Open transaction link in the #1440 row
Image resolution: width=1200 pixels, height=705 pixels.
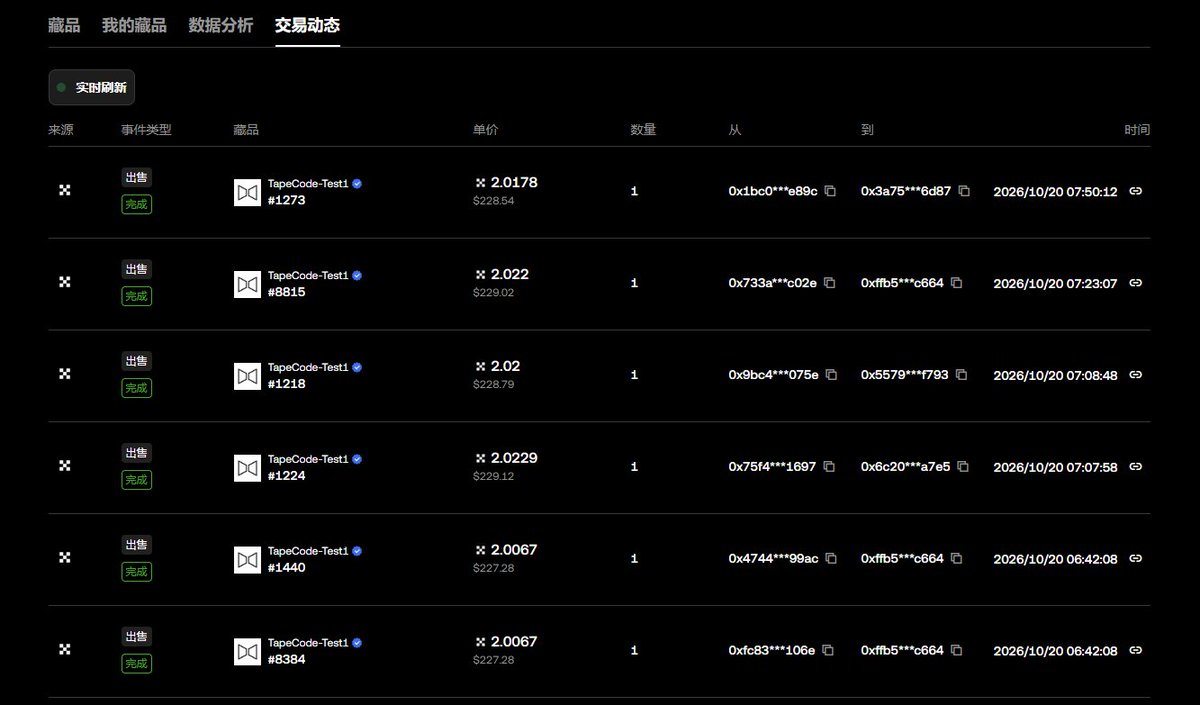(1136, 559)
